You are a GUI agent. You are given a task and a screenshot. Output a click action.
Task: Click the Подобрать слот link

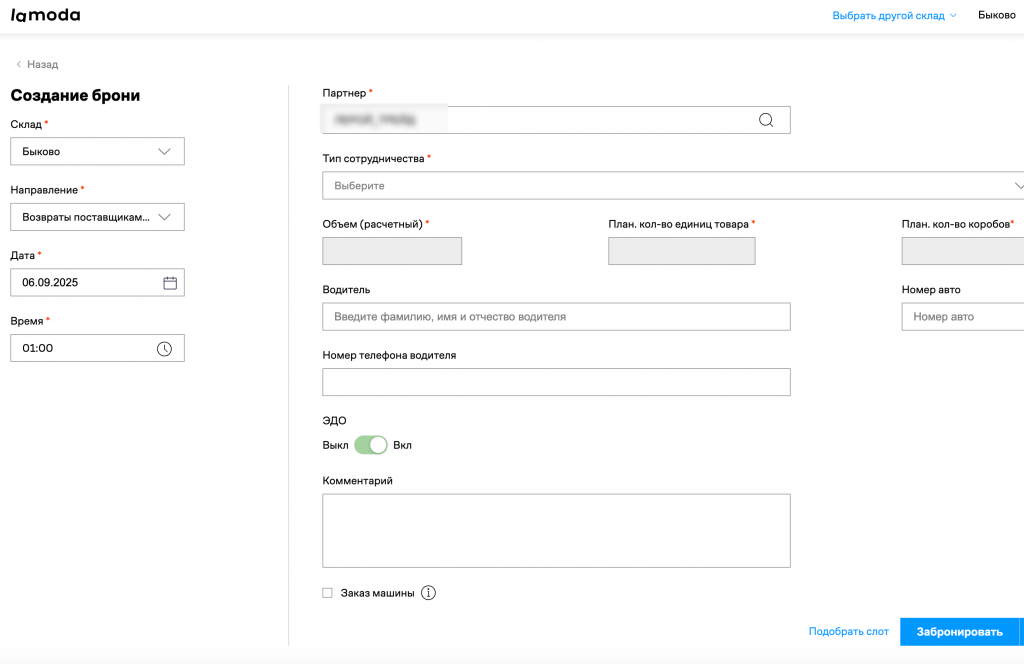[x=848, y=632]
